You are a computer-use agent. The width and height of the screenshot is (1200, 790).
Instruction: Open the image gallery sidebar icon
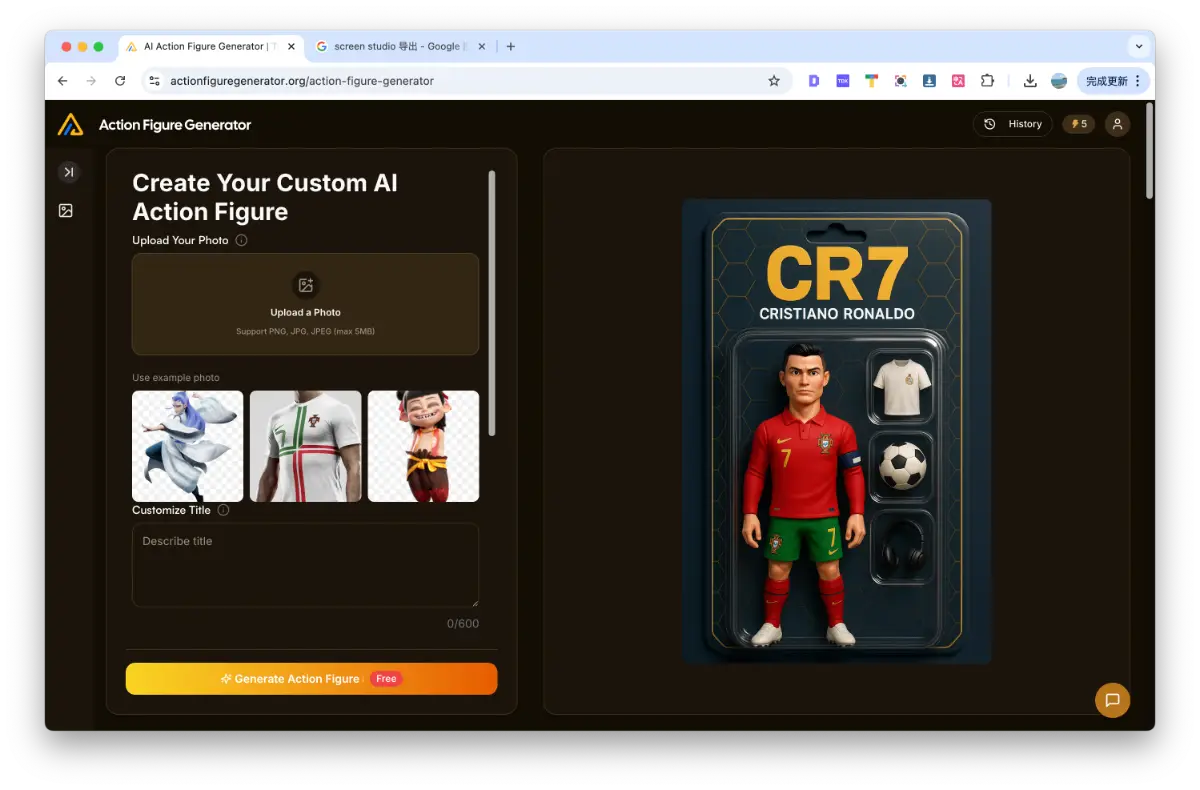click(66, 211)
